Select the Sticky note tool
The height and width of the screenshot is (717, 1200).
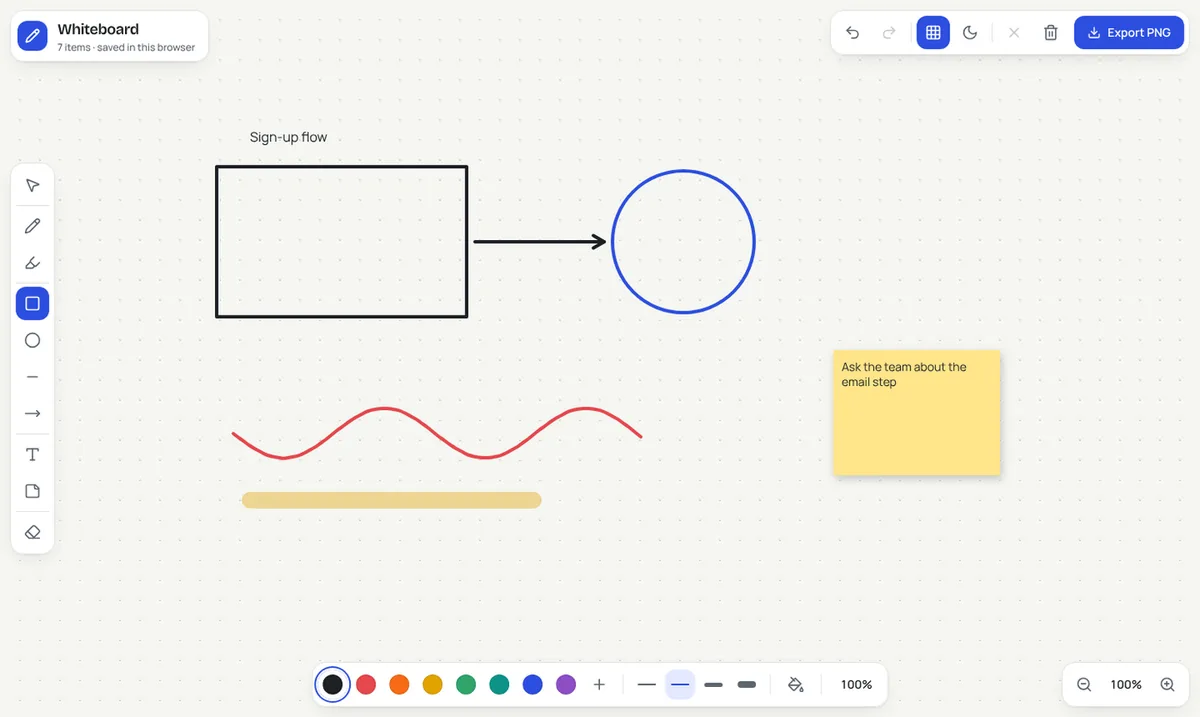pos(32,491)
